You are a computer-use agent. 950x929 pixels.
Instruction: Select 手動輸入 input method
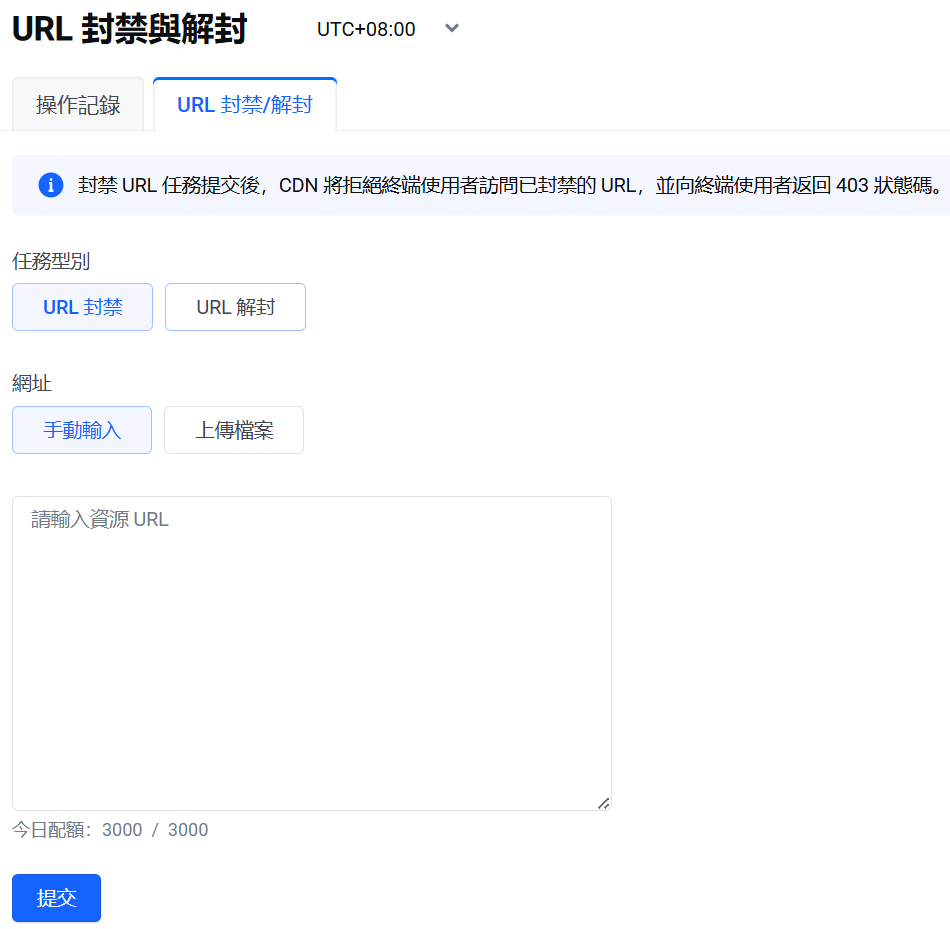(82, 430)
